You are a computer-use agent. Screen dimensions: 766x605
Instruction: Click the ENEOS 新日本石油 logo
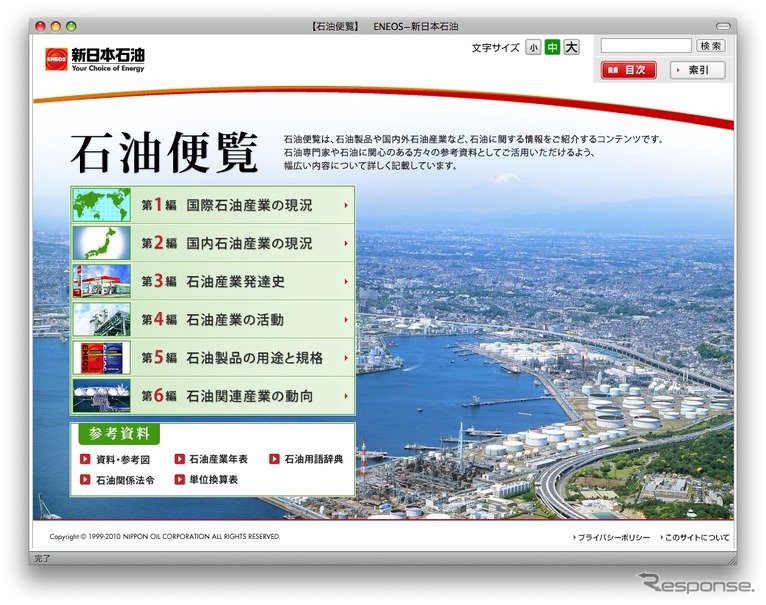pyautogui.click(x=95, y=60)
